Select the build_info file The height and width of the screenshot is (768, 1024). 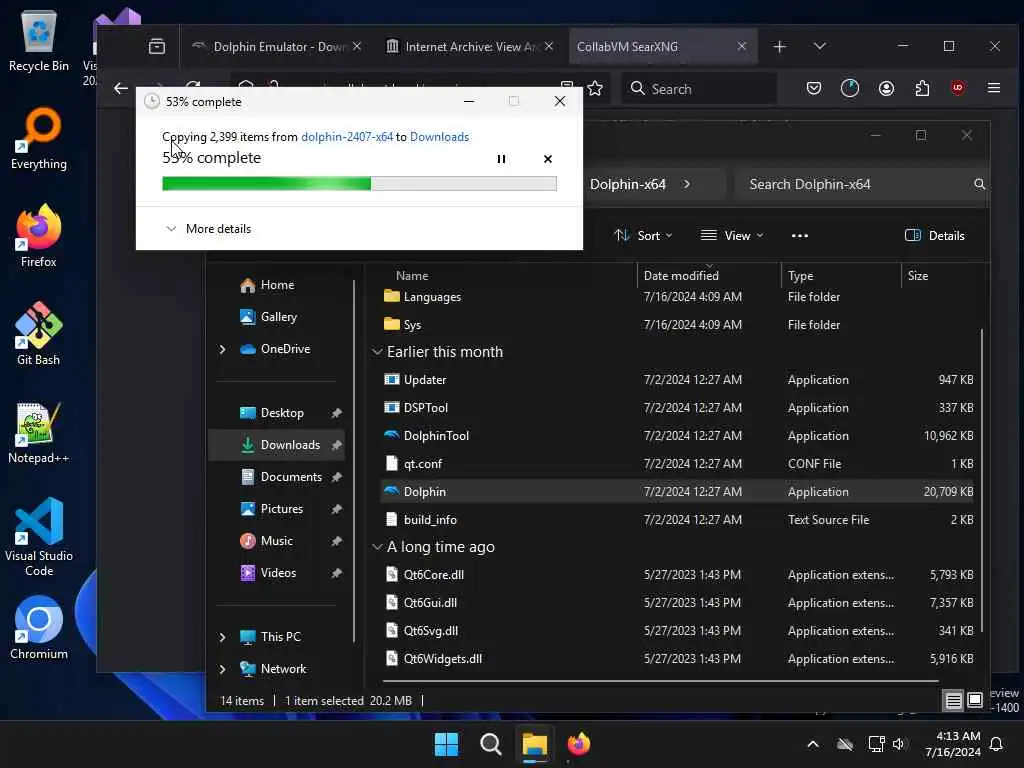677,520
